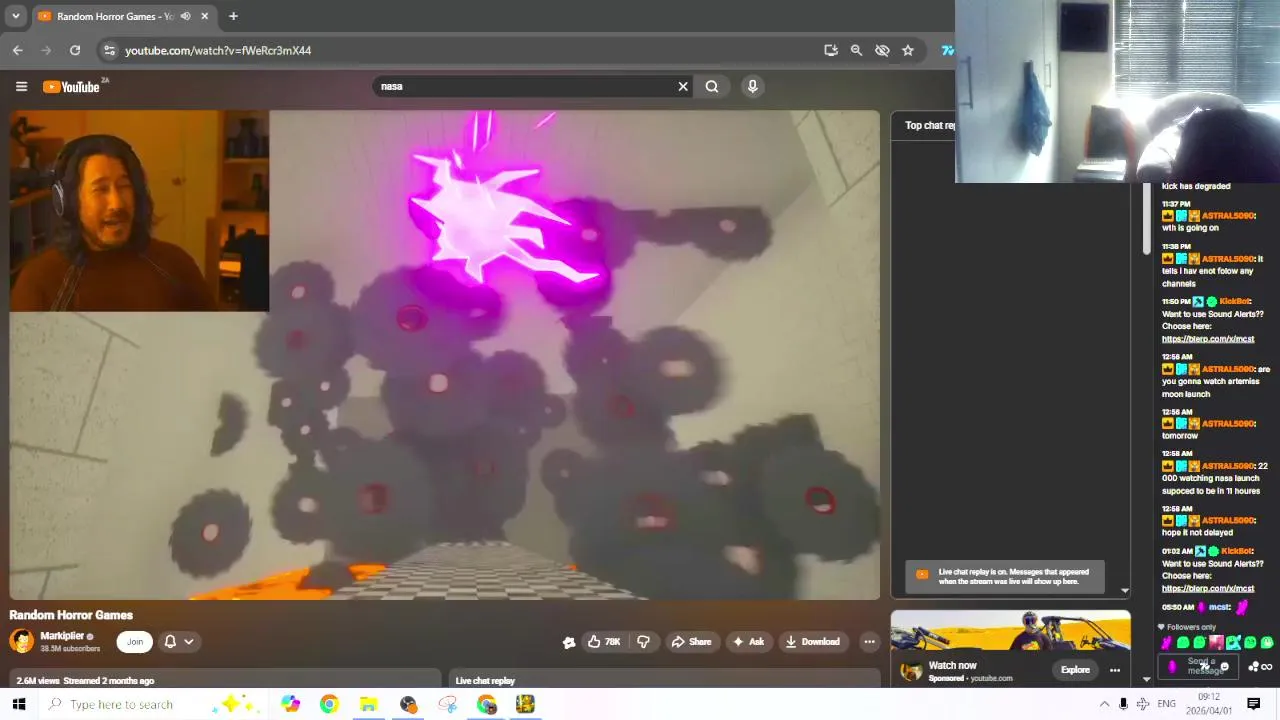
Task: Open the YouTube hamburger guide menu
Action: pyautogui.click(x=21, y=86)
